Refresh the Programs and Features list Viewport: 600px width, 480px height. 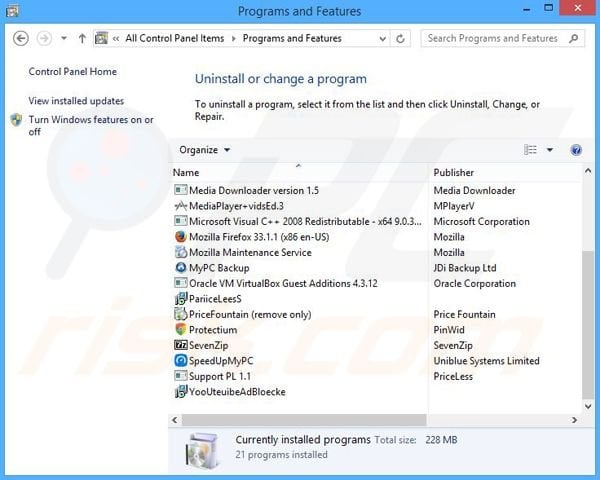pyautogui.click(x=400, y=39)
